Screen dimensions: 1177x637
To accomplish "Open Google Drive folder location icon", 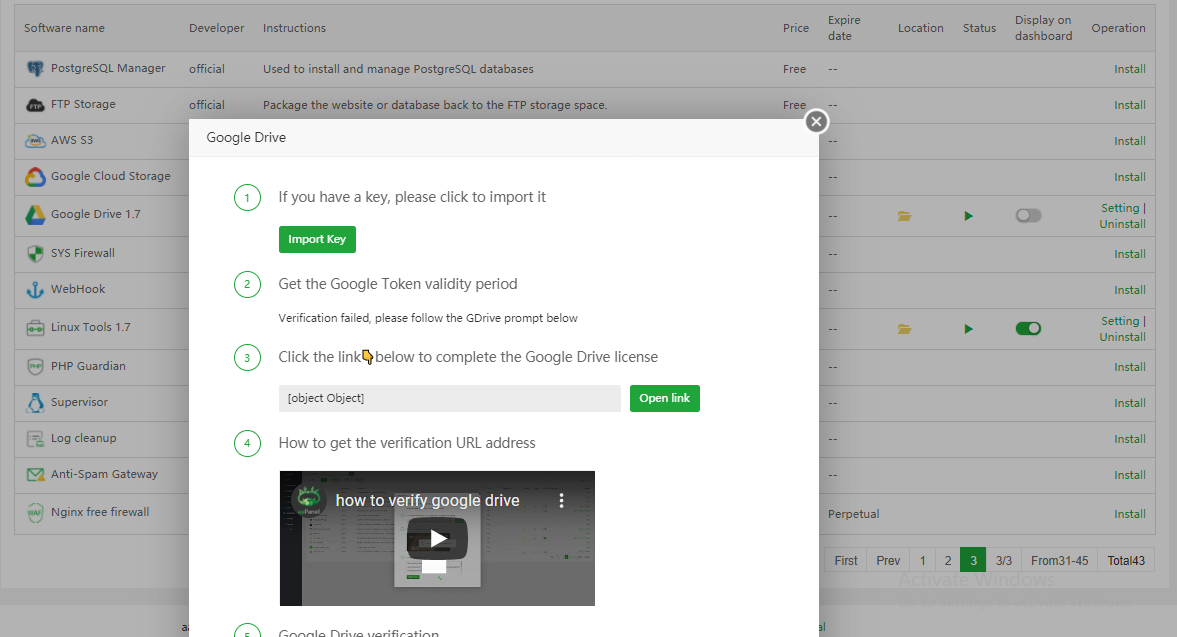I will 904,216.
